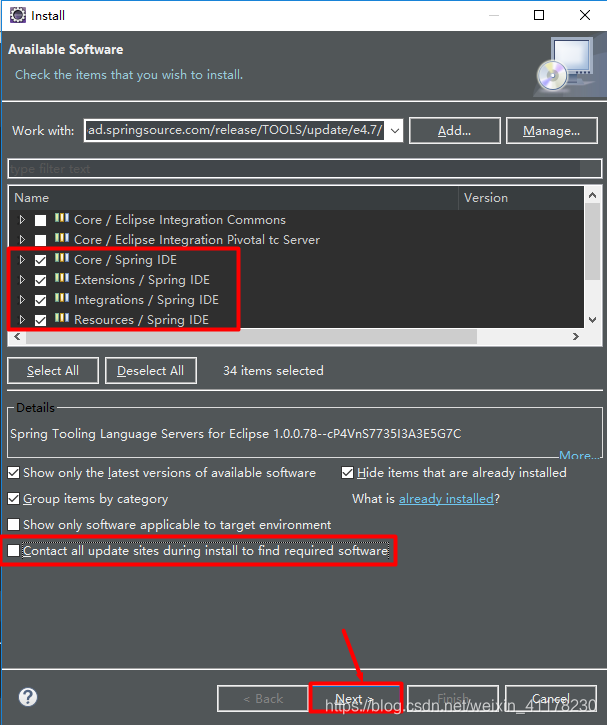Uncheck the Core / Spring IDE checkbox
Viewport: 607px width, 725px height.
pyautogui.click(x=41, y=260)
